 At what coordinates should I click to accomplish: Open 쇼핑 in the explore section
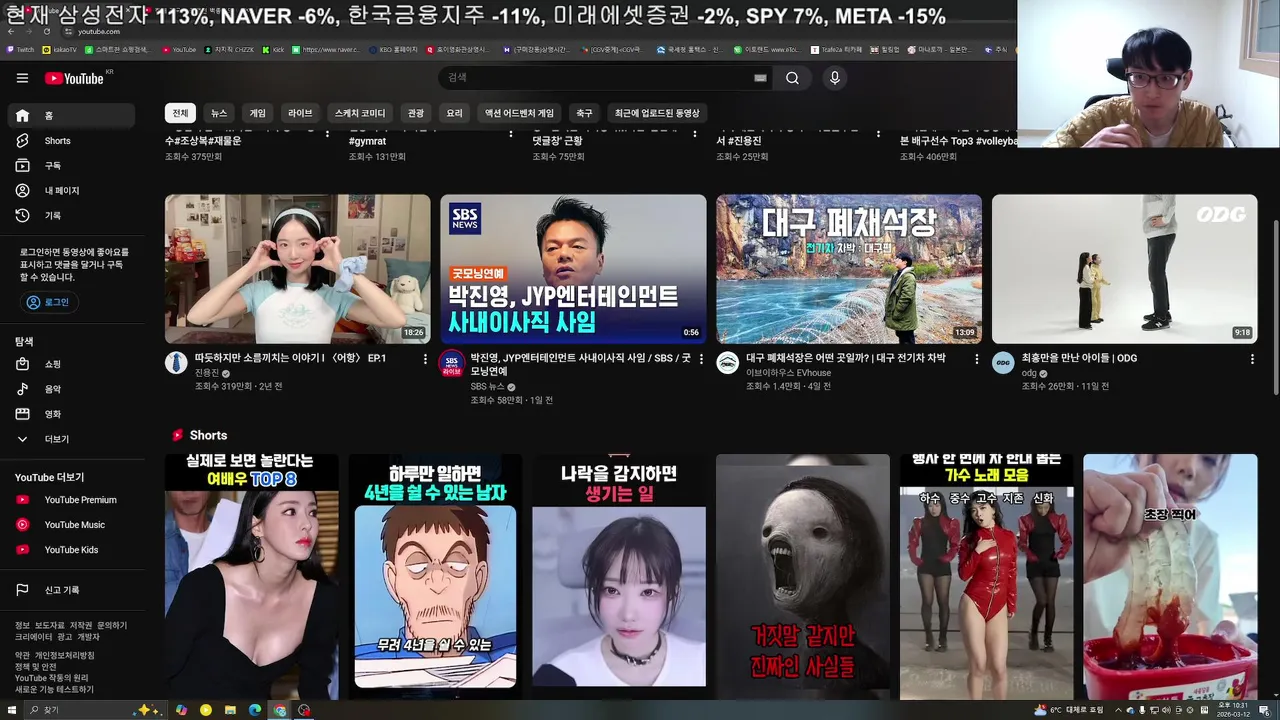70,364
